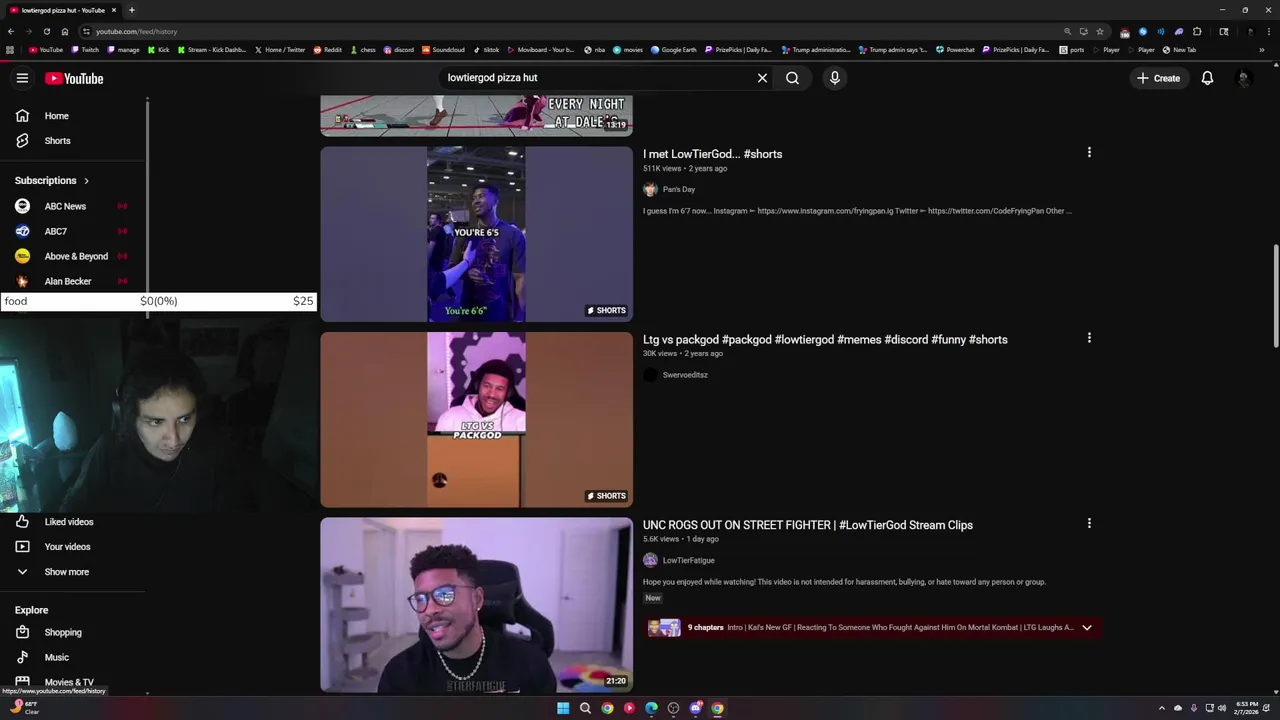
Task: Click the Create button
Action: (x=1158, y=78)
